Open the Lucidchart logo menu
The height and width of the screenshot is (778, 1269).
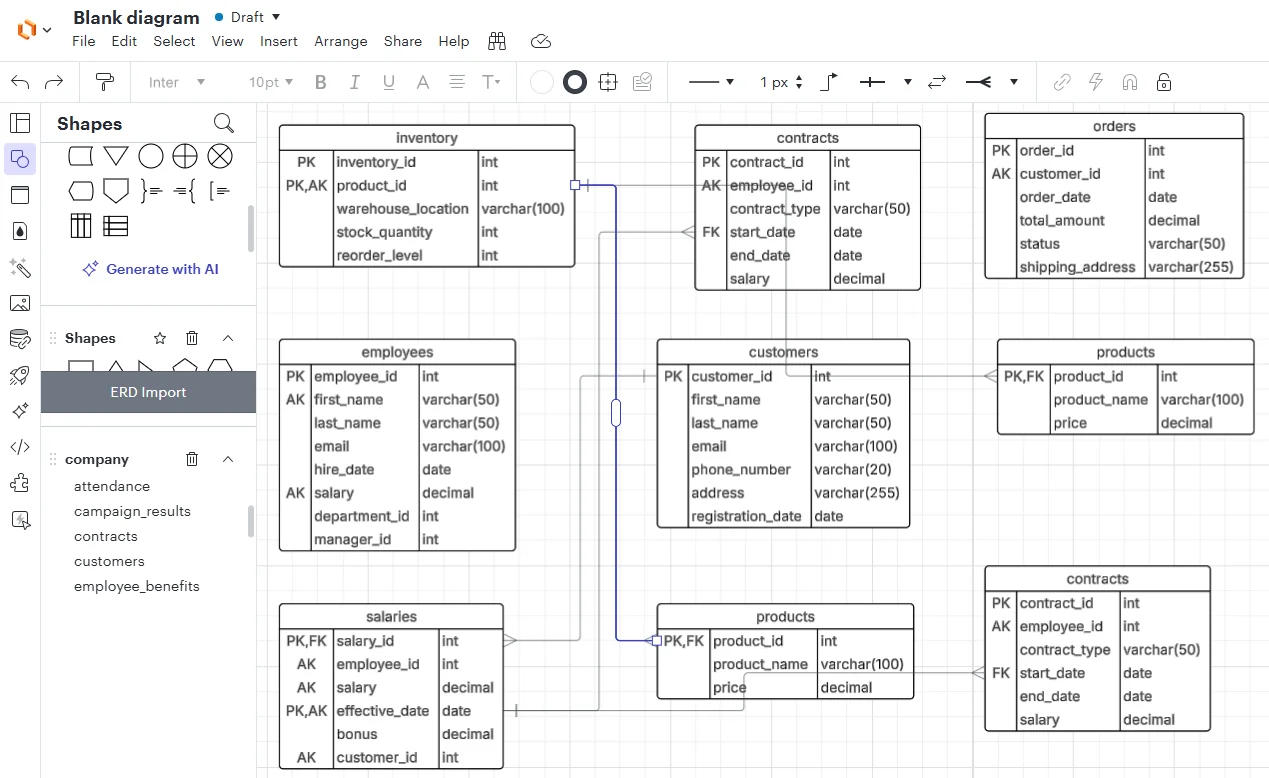click(x=34, y=30)
